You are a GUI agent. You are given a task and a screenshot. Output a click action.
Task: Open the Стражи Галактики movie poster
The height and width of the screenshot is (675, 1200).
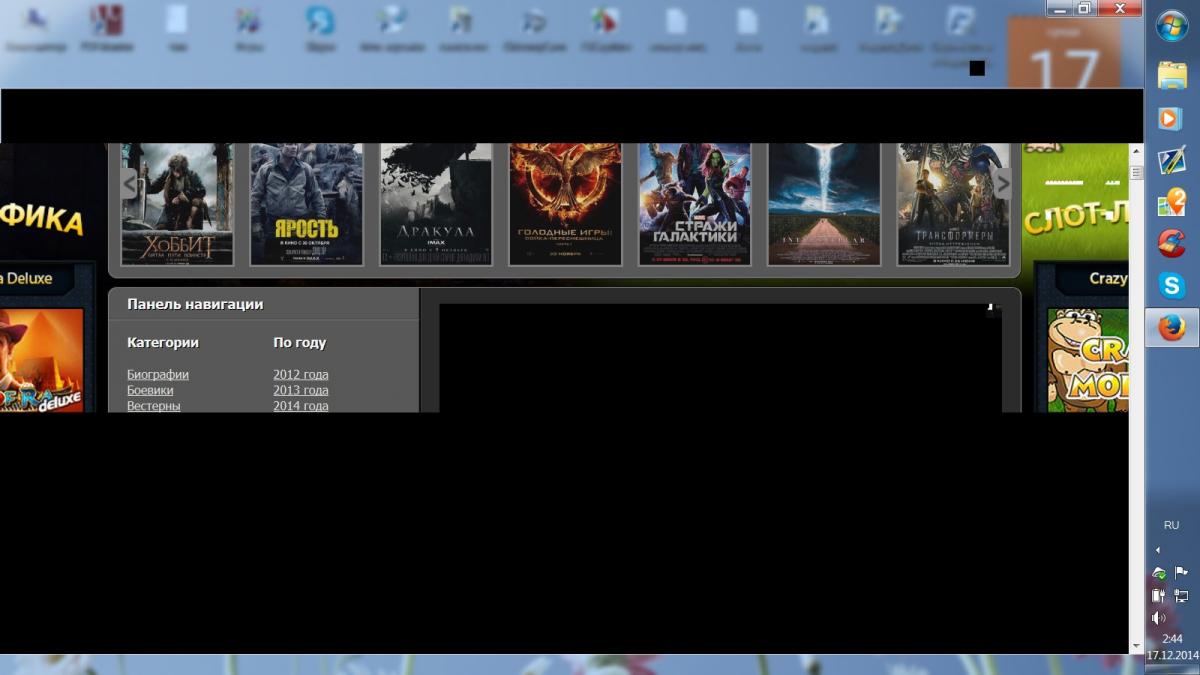tap(695, 204)
